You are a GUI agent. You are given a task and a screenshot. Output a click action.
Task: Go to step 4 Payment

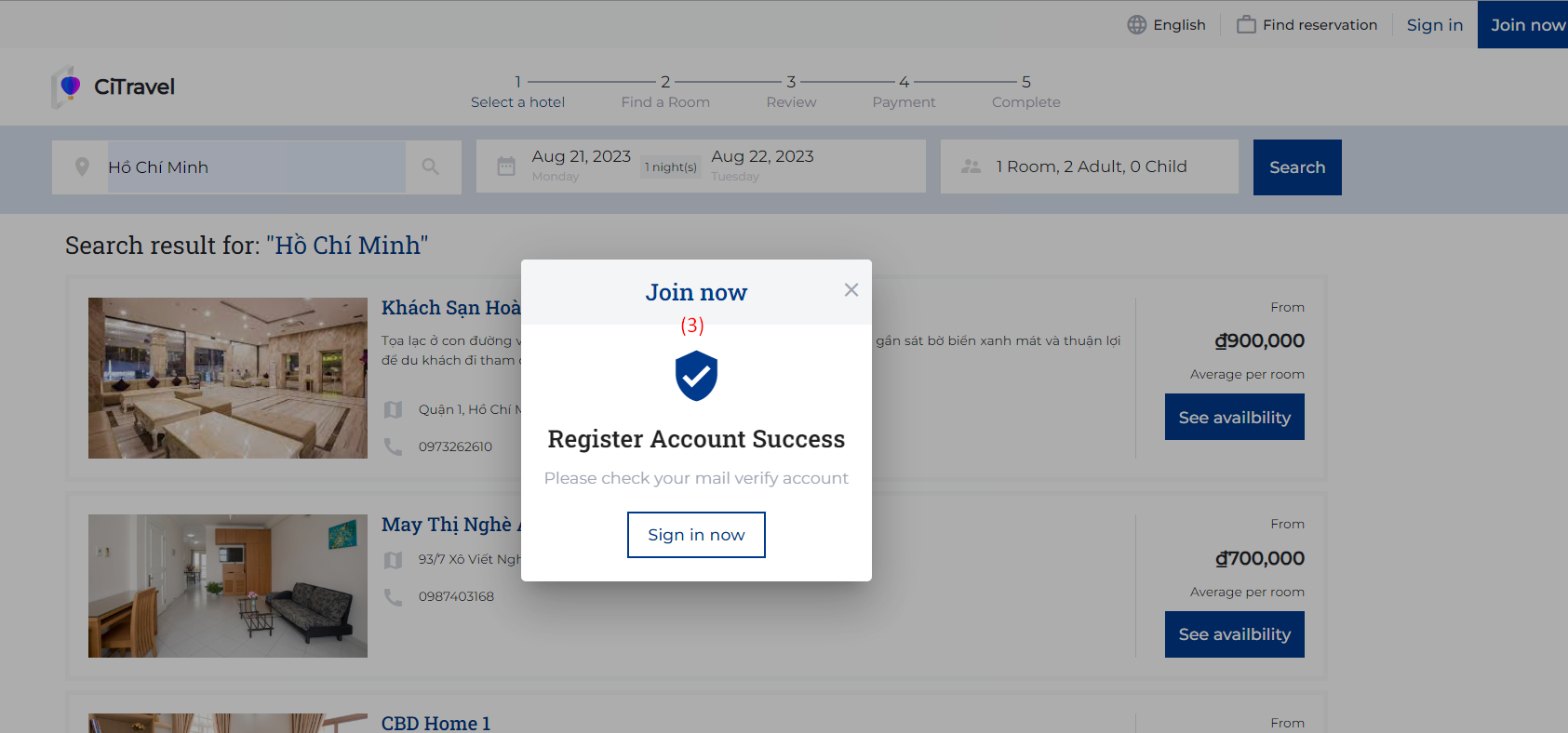904,92
